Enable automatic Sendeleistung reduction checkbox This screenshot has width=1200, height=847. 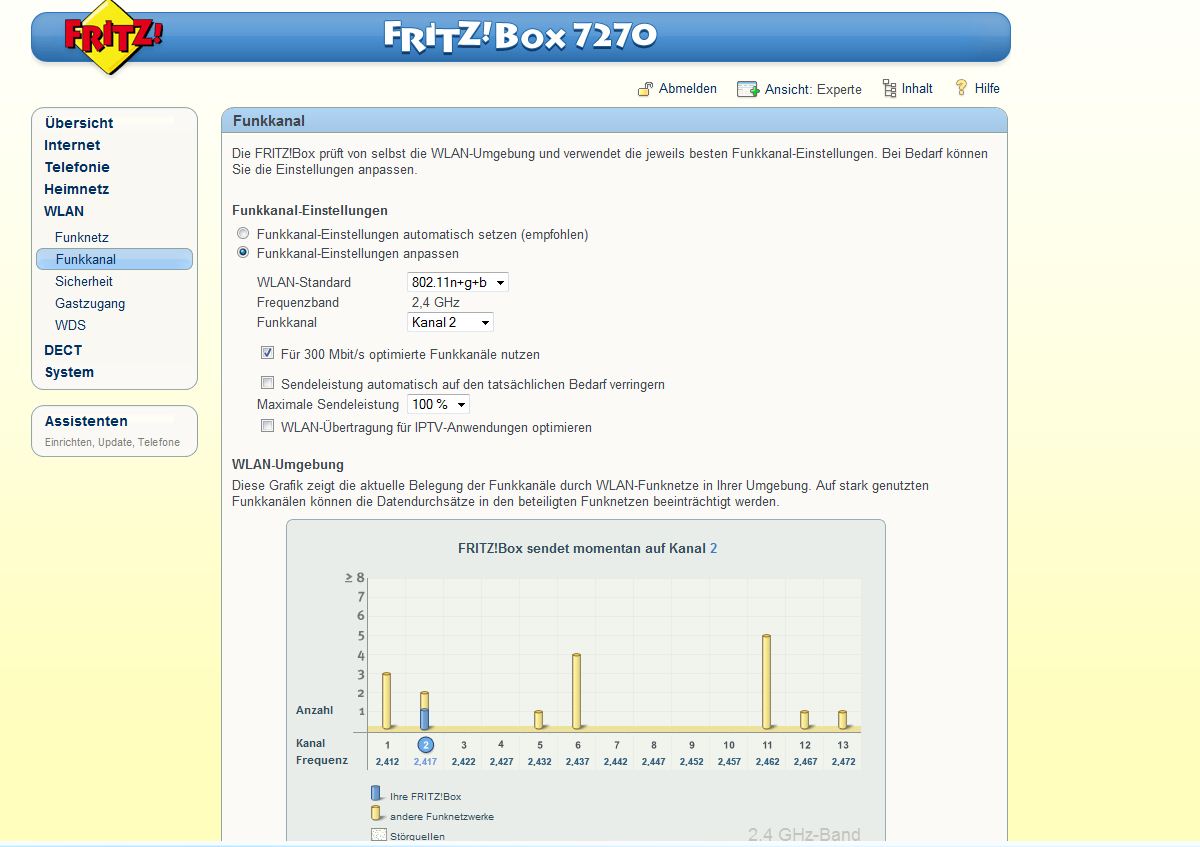click(267, 383)
